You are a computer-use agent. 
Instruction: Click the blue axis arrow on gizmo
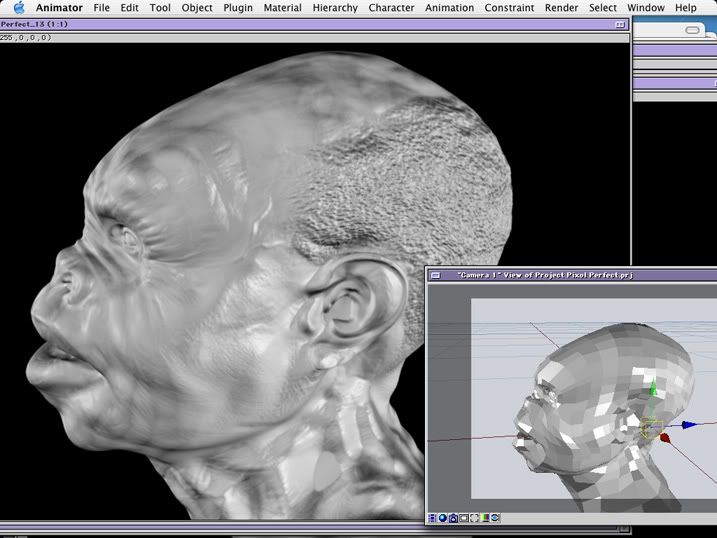tap(689, 425)
